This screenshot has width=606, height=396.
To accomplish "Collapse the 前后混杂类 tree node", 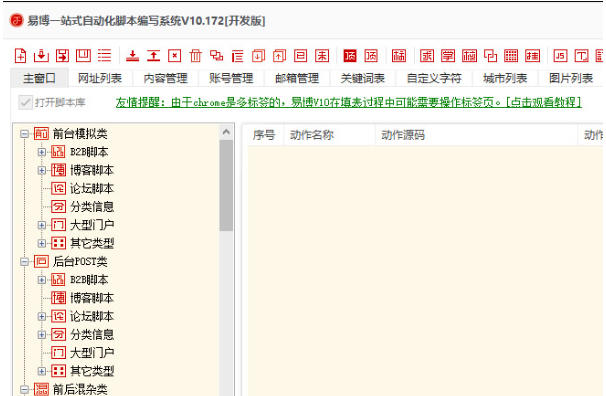I will pyautogui.click(x=24, y=389).
